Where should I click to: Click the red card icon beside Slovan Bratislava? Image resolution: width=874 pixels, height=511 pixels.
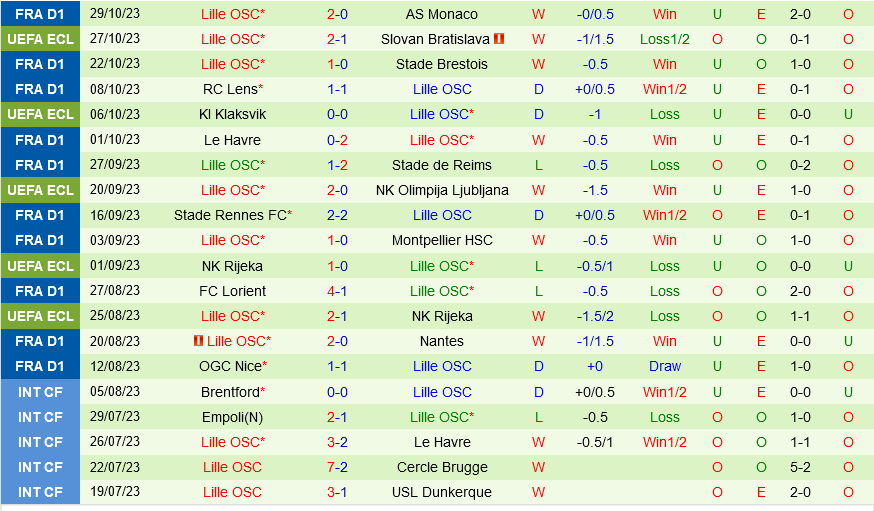coord(499,39)
